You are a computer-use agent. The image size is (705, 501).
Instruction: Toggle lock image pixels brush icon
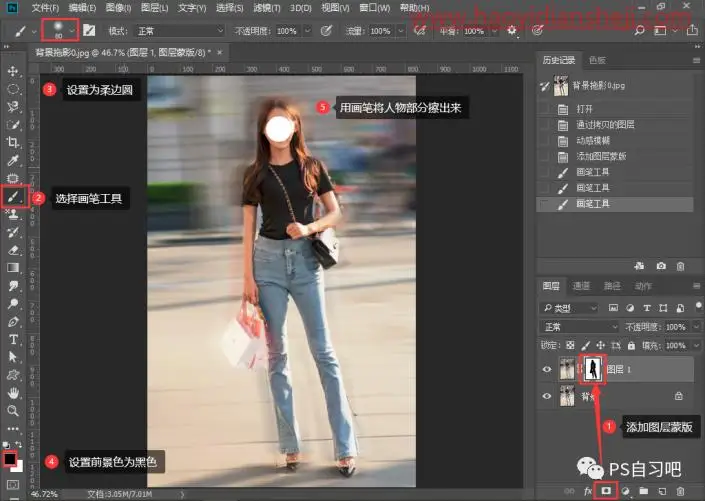click(x=585, y=345)
